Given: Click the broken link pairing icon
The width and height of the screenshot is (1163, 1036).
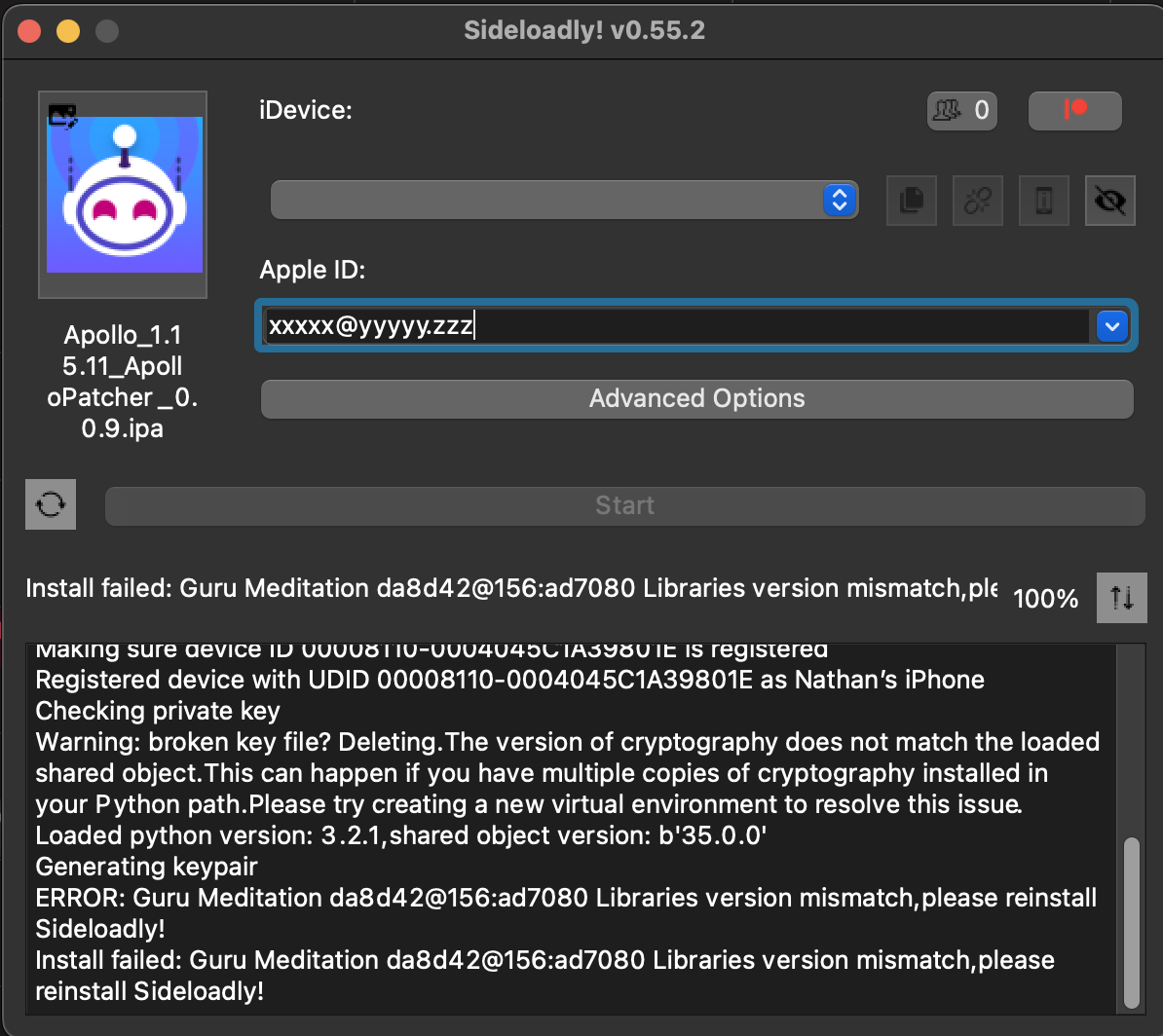Looking at the screenshot, I should (x=978, y=201).
